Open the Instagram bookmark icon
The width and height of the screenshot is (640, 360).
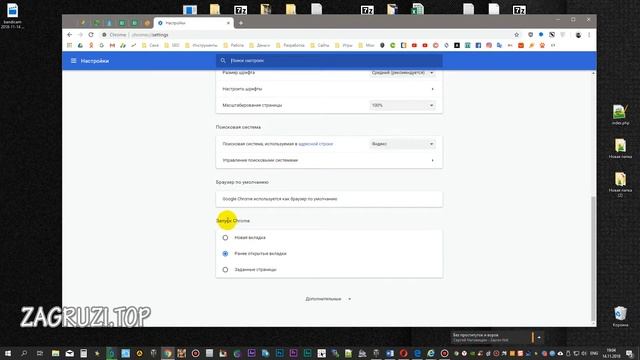[489, 45]
